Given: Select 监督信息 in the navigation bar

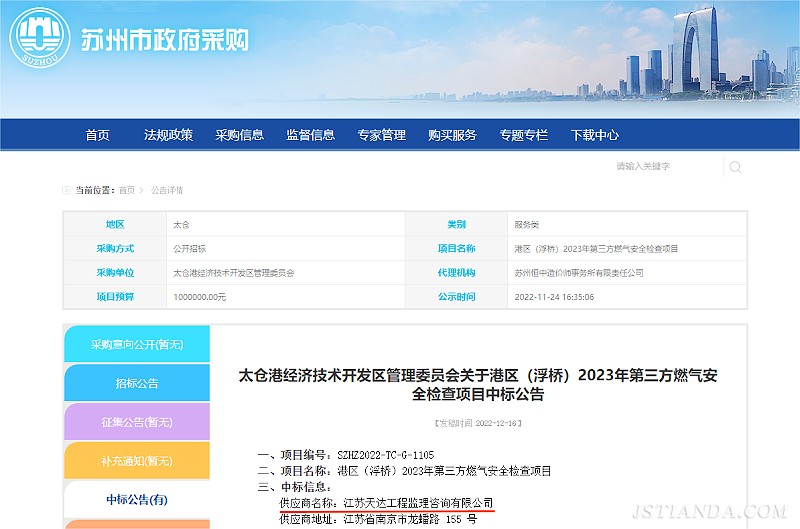Looking at the screenshot, I should coord(310,135).
